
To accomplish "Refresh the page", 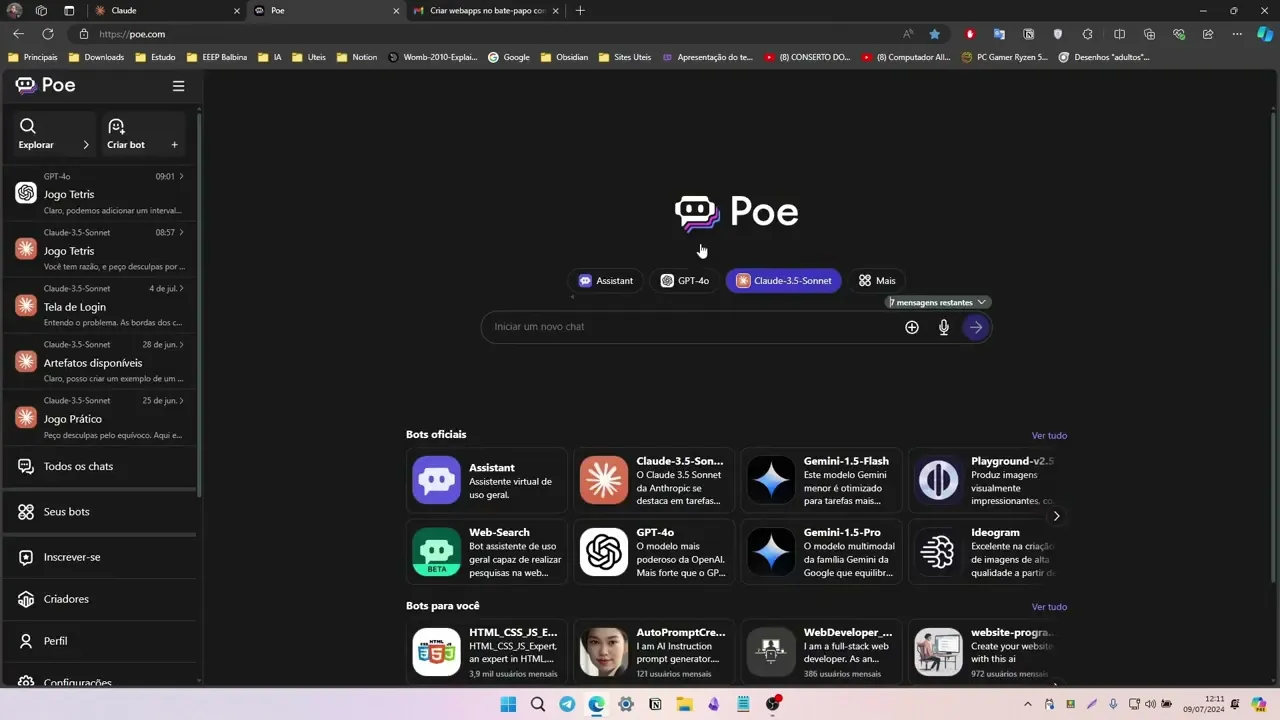I will click(x=47, y=34).
